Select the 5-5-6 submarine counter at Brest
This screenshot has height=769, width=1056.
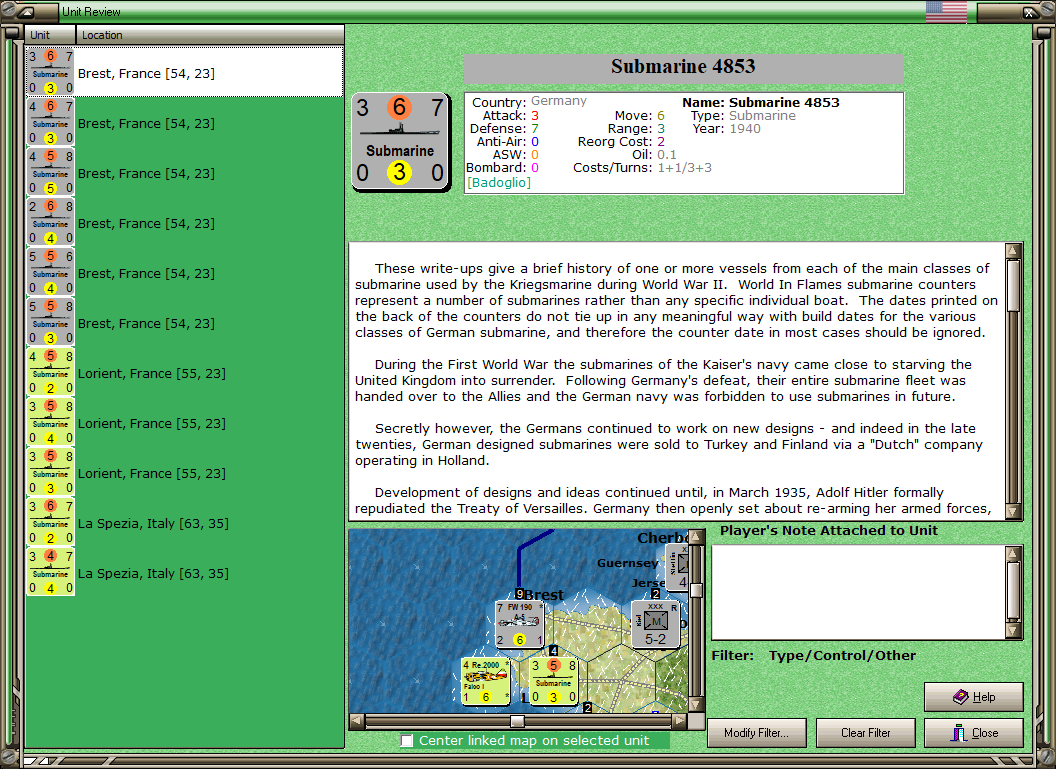[51, 272]
